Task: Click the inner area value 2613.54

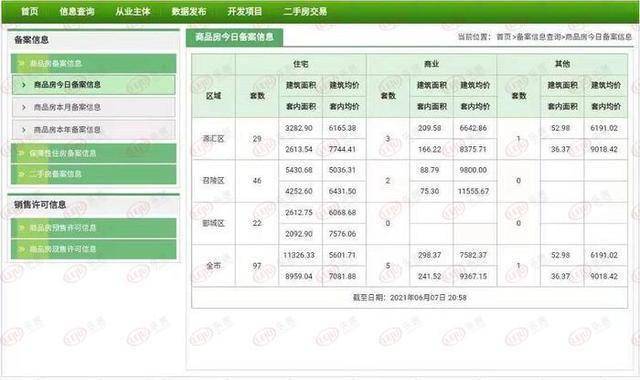Action: pos(299,149)
